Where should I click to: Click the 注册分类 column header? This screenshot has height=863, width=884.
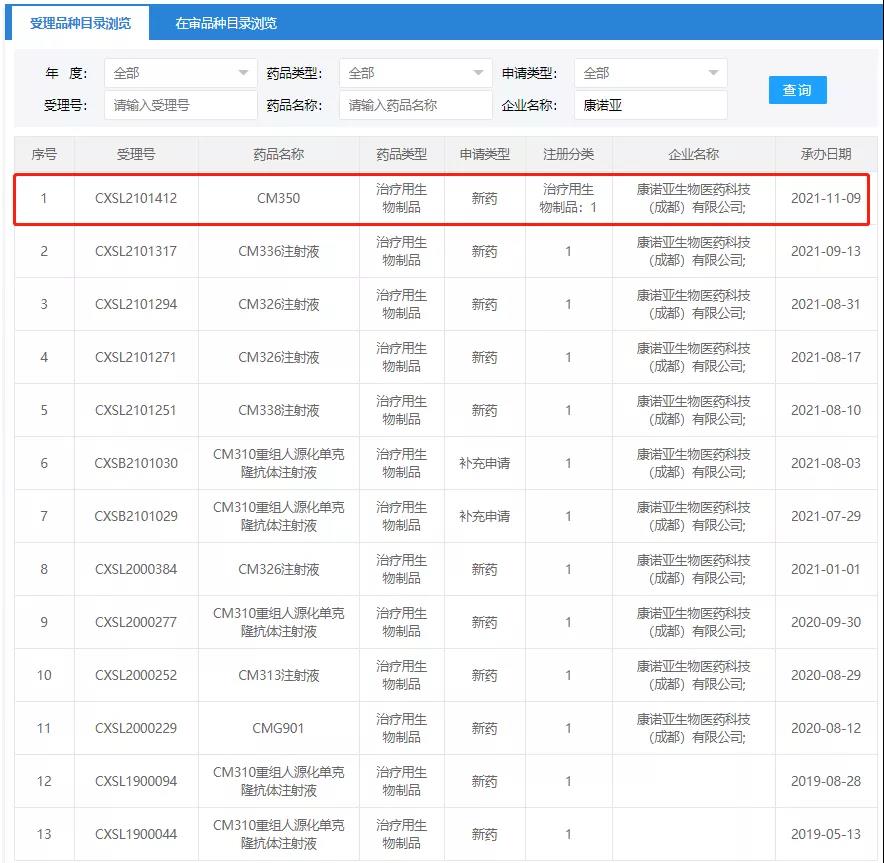(568, 154)
